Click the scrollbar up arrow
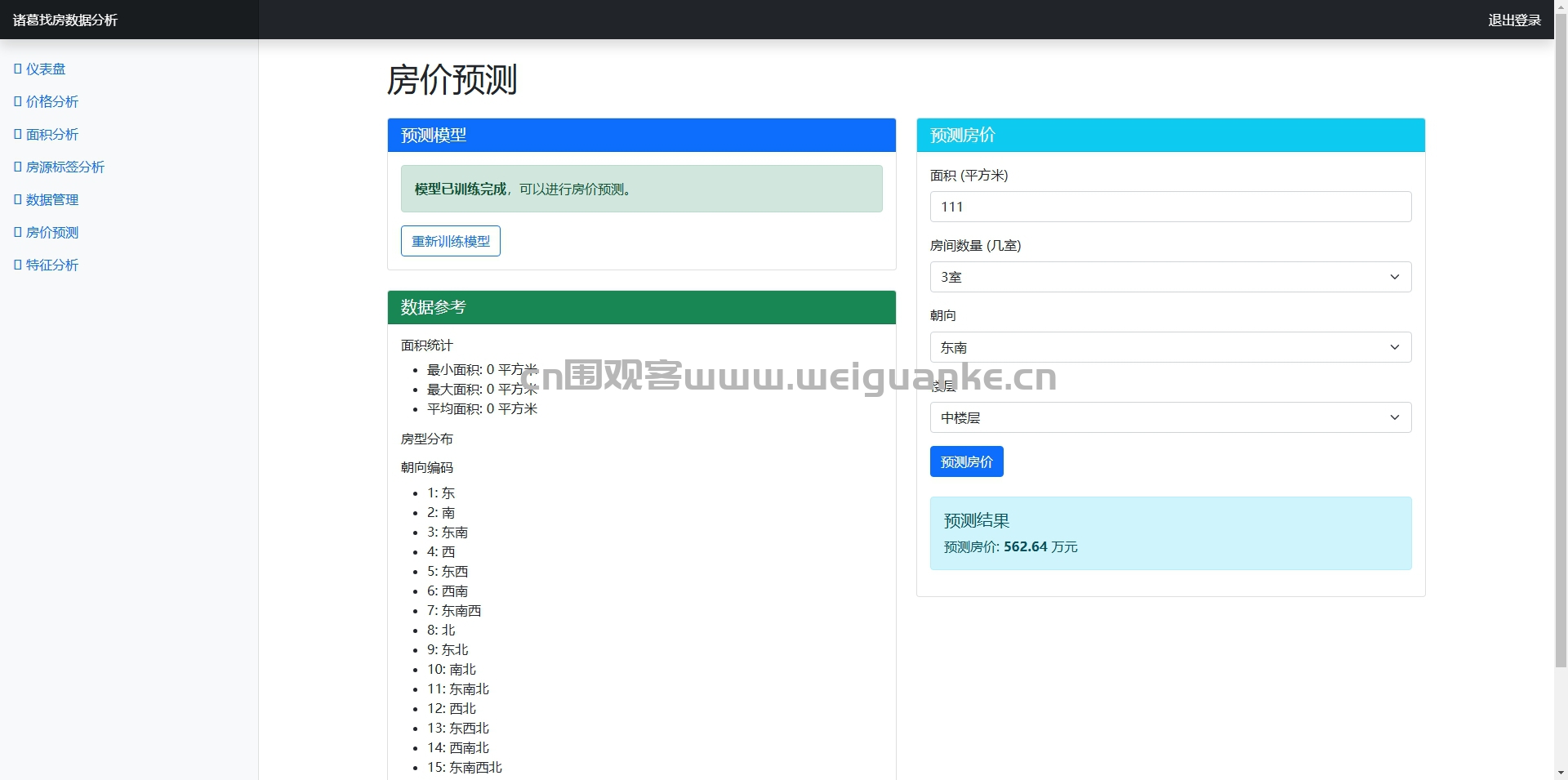This screenshot has height=780, width=1568. pyautogui.click(x=1561, y=7)
